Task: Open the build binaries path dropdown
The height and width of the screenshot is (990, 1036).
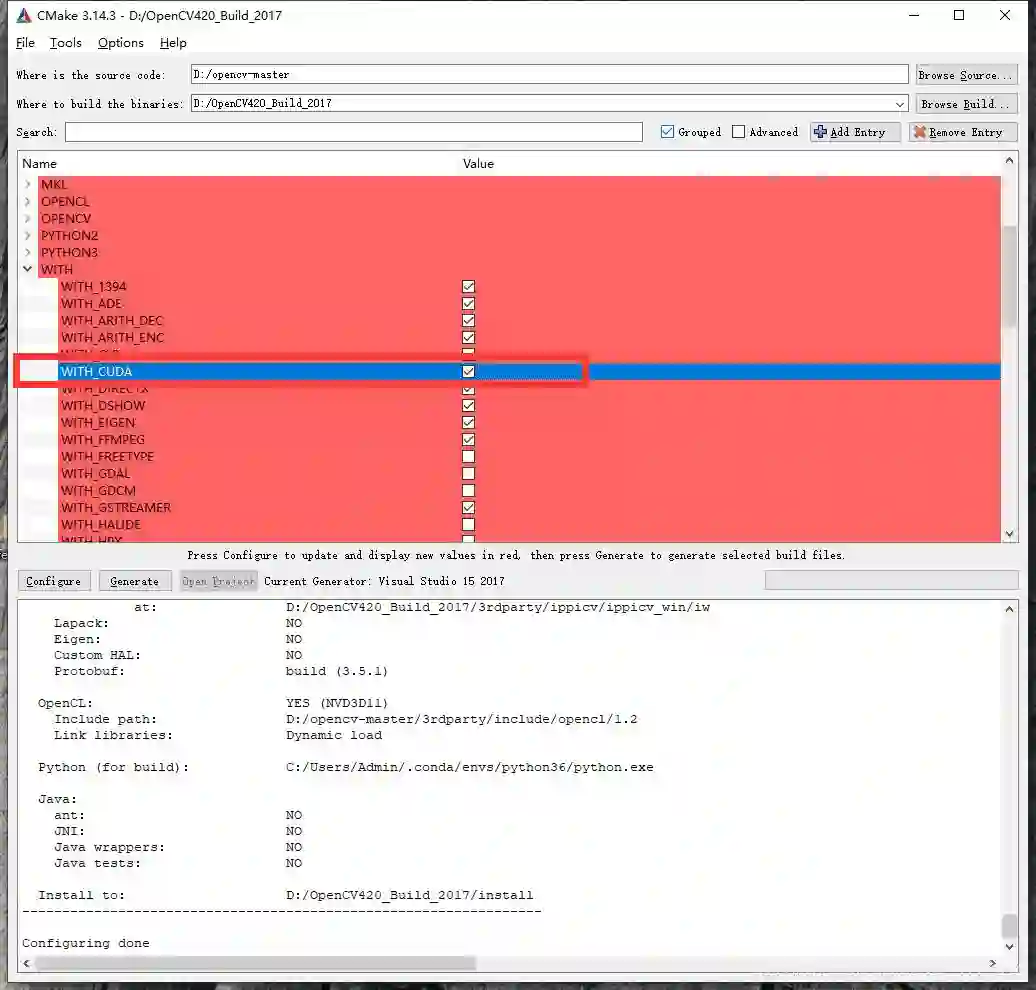Action: click(899, 104)
